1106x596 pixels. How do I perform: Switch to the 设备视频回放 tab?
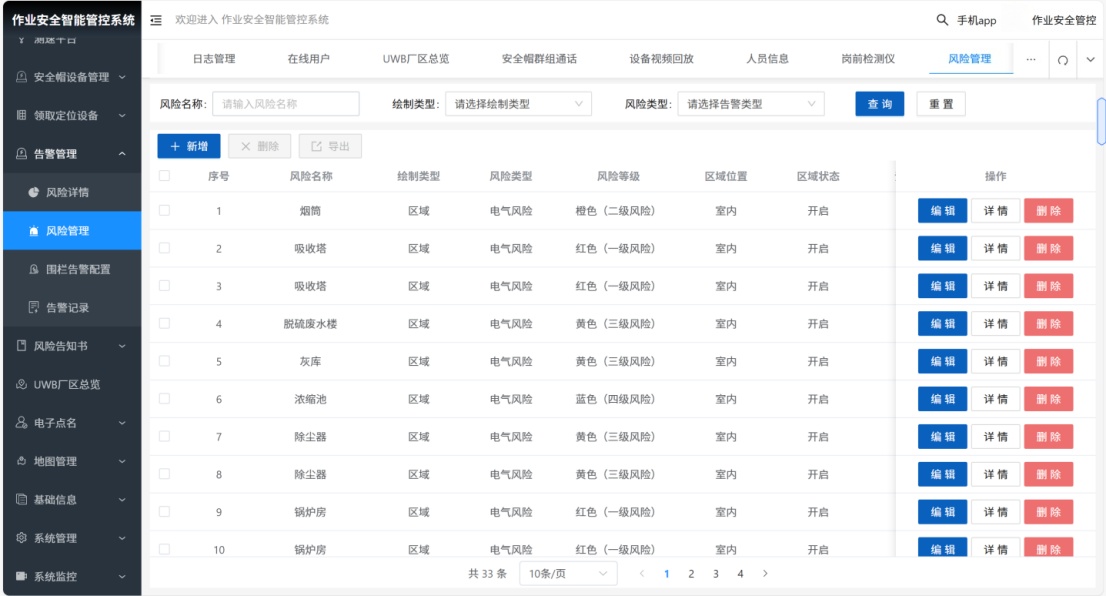pos(661,59)
